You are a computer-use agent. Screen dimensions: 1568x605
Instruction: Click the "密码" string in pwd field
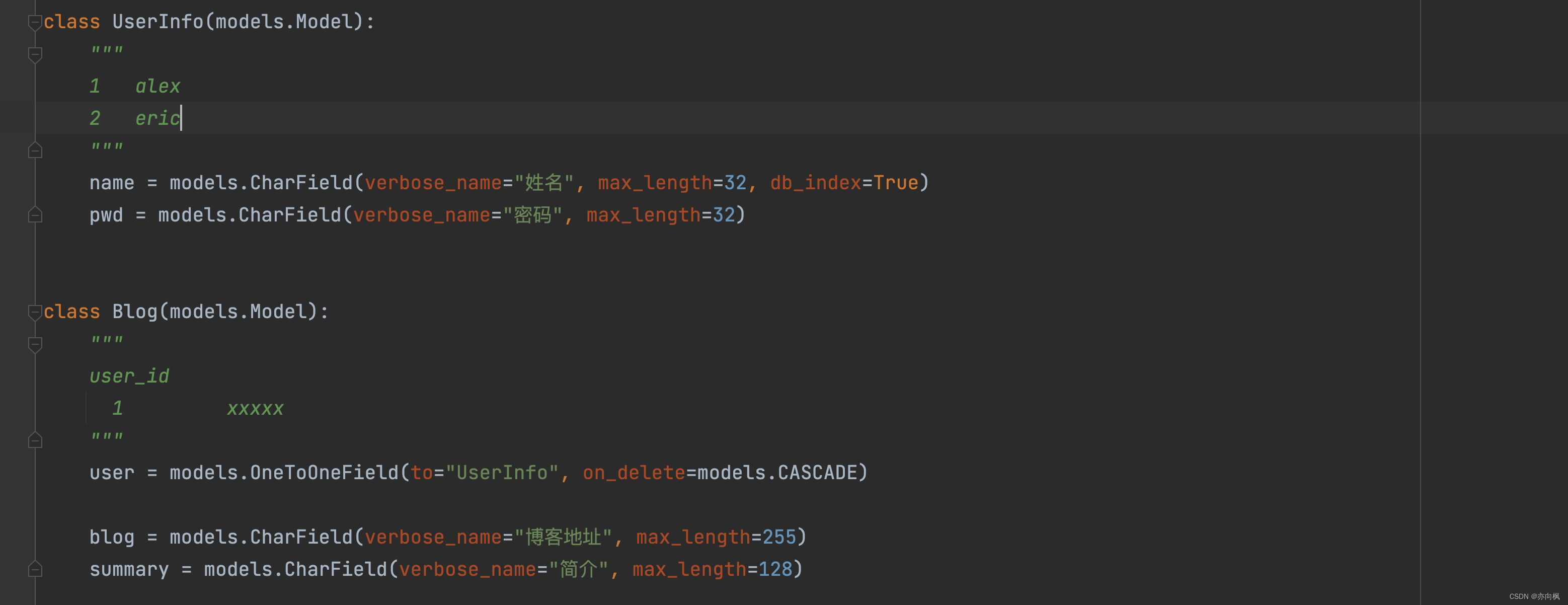coord(532,215)
